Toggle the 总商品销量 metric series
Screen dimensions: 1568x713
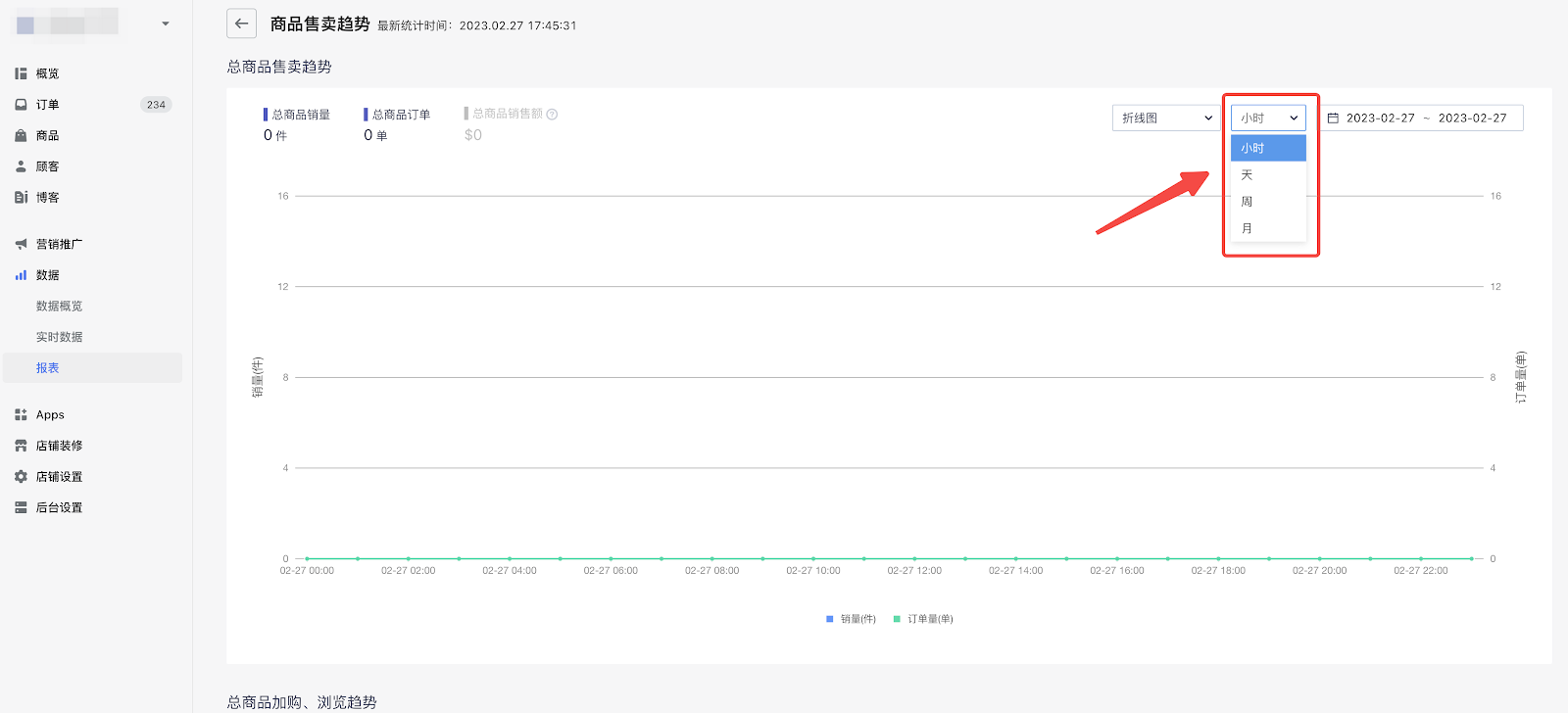click(x=300, y=115)
